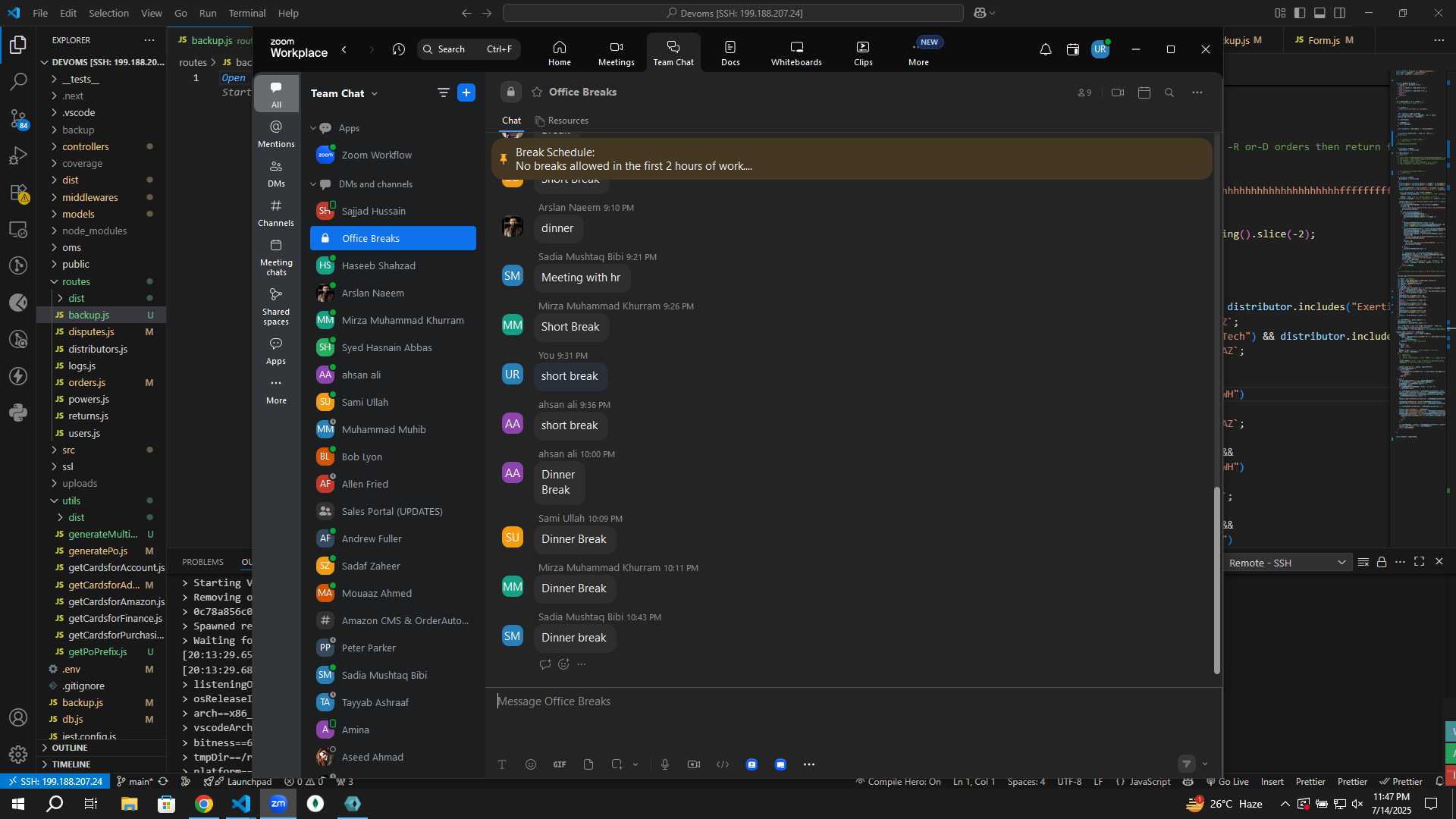Start video meeting in Office Breaks
Image resolution: width=1456 pixels, height=819 pixels.
(x=1118, y=93)
